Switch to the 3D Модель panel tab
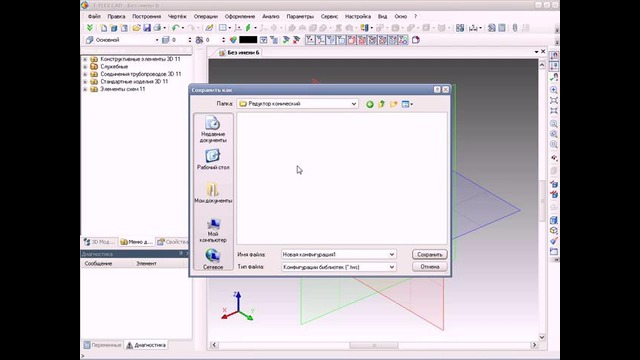Viewport: 640px width, 360px height. (99, 242)
